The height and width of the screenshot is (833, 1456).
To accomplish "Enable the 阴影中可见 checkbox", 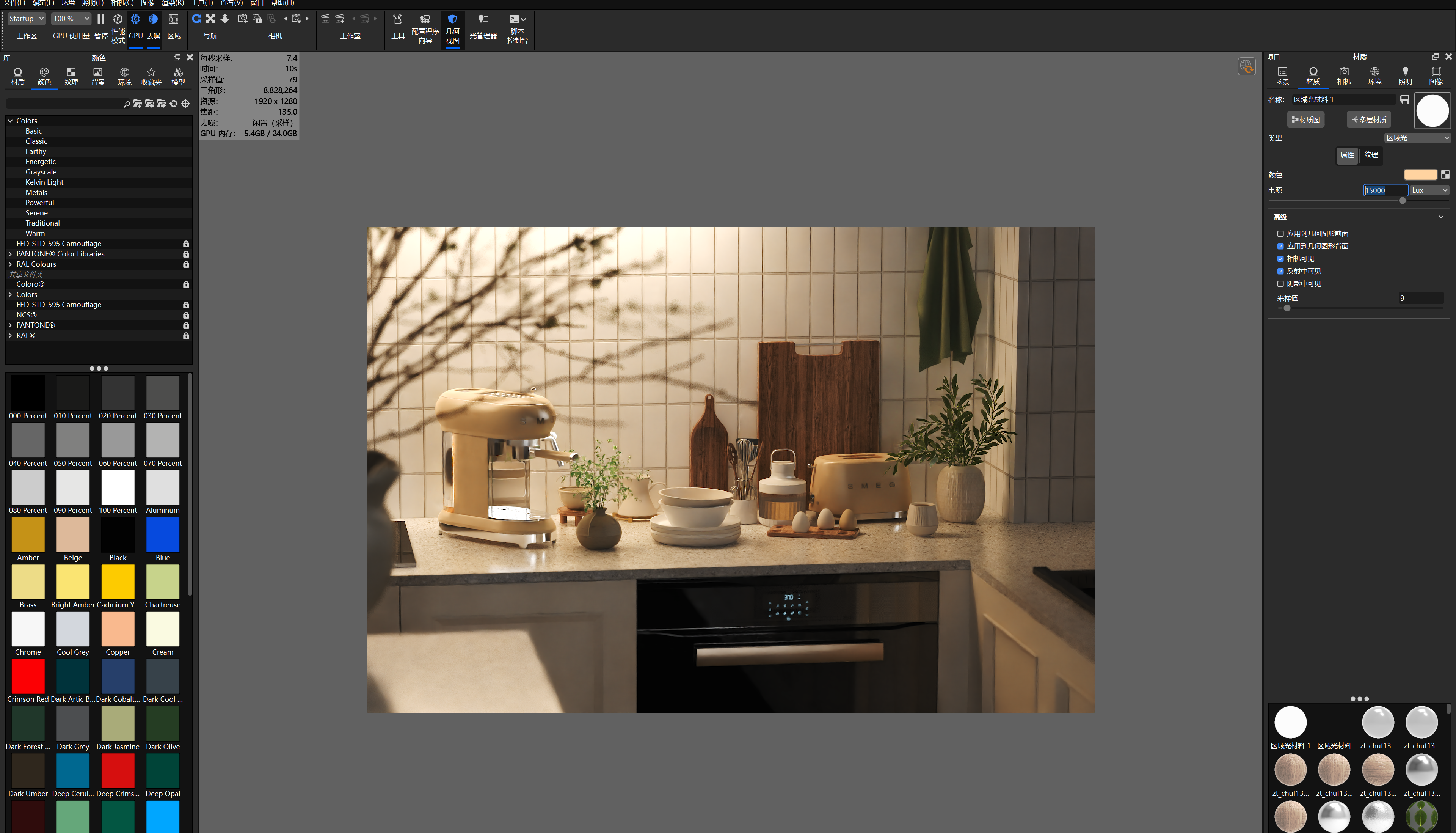I will tap(1280, 284).
